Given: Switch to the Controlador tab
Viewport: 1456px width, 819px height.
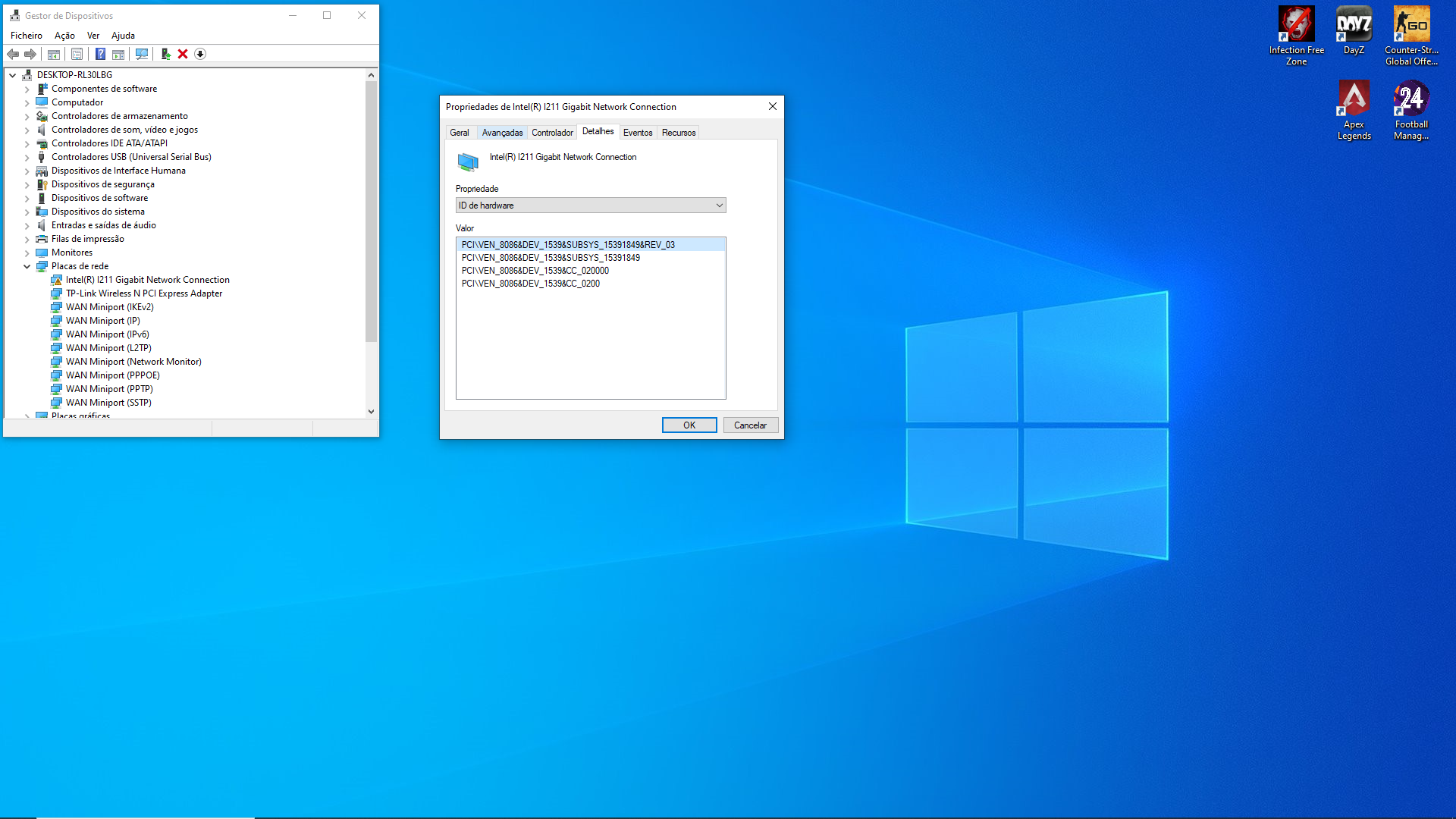Looking at the screenshot, I should pyautogui.click(x=552, y=133).
